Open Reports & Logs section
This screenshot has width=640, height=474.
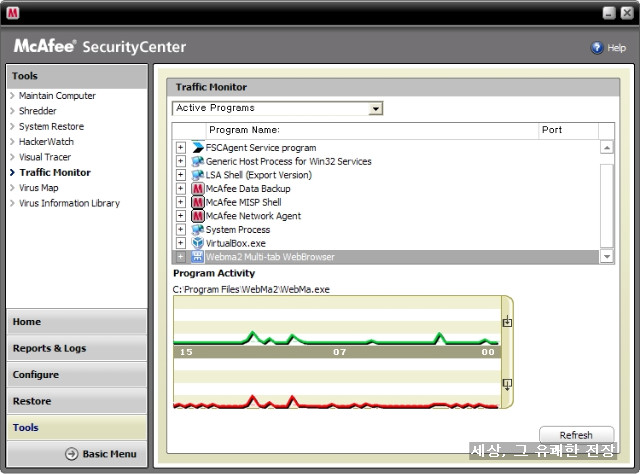coord(77,348)
